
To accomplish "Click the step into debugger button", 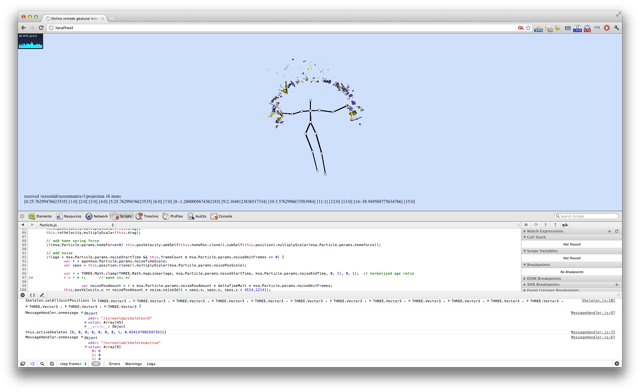I will click(545, 225).
